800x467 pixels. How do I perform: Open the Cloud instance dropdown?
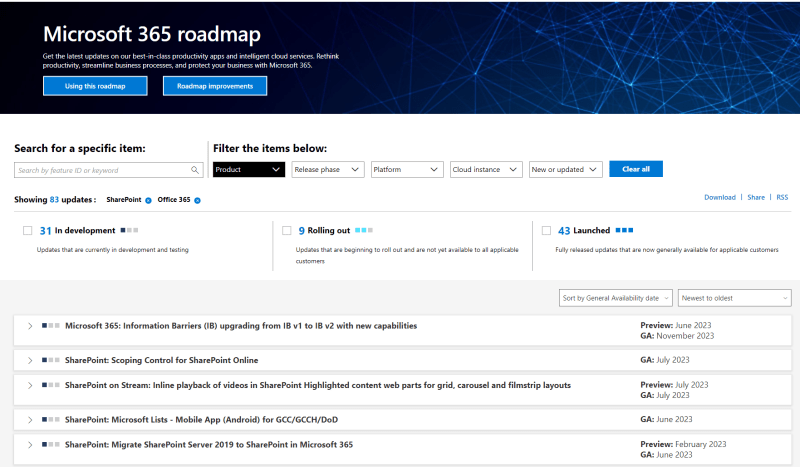(486, 169)
